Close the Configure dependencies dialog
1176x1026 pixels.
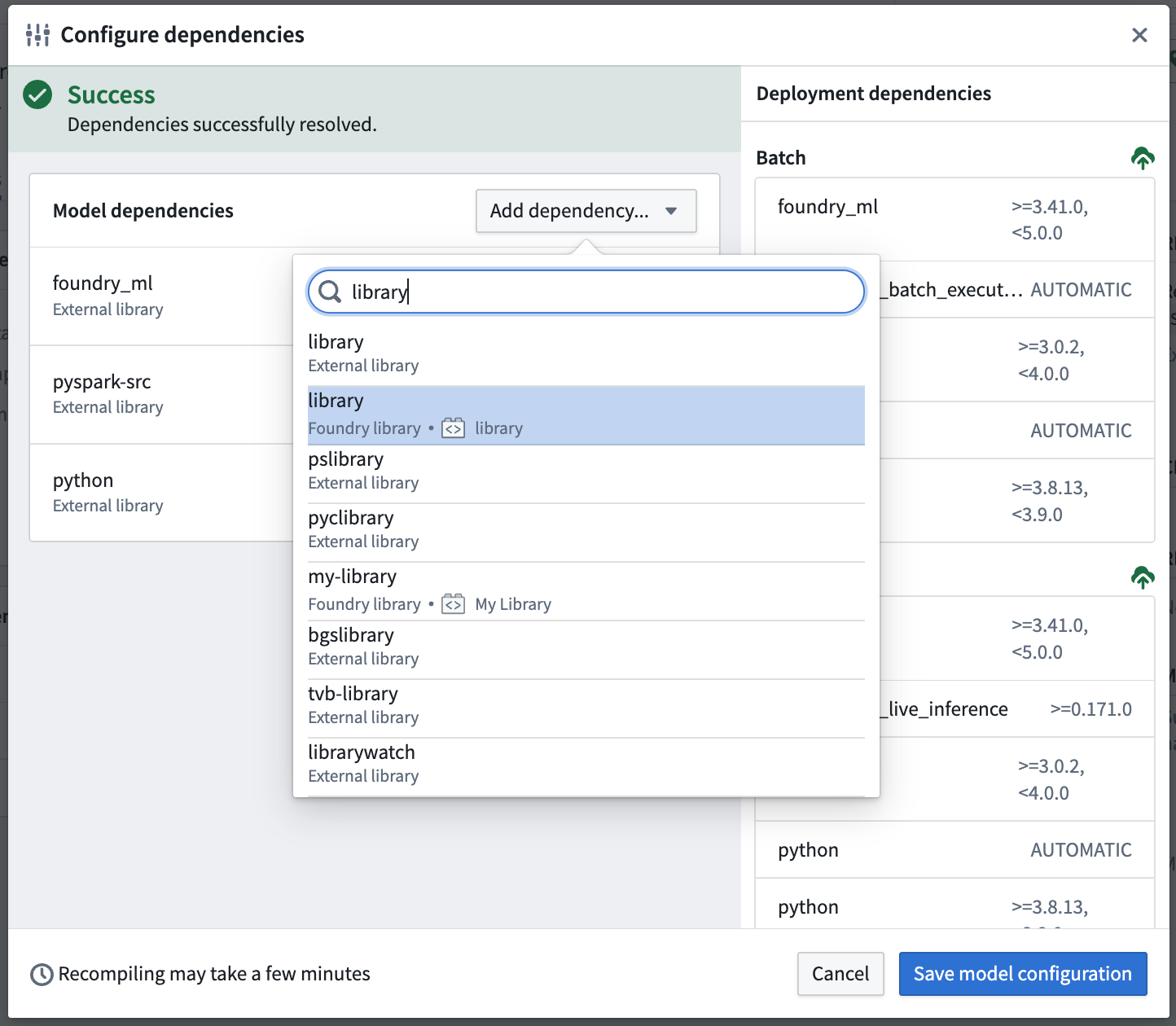pyautogui.click(x=1139, y=35)
